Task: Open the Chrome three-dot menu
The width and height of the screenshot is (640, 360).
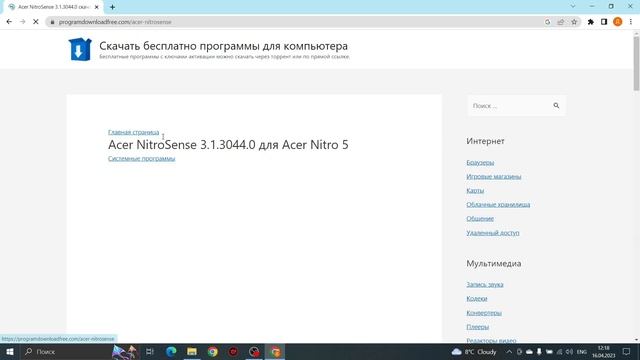Action: click(x=631, y=22)
